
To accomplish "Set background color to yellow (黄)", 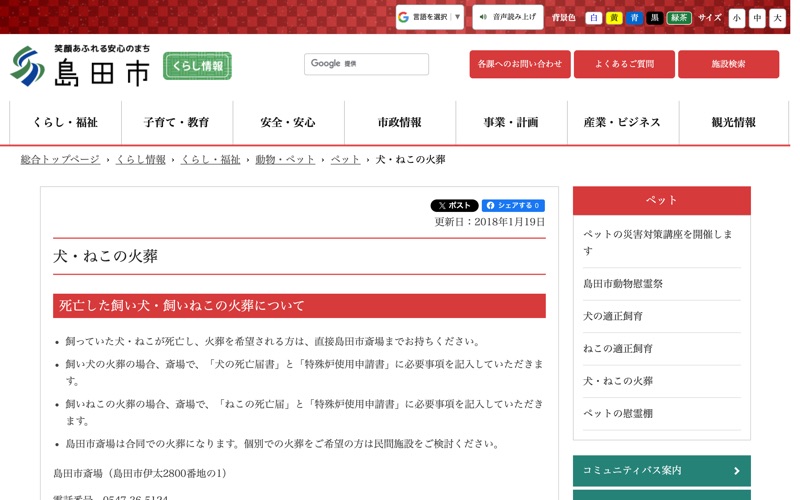I will click(614, 18).
